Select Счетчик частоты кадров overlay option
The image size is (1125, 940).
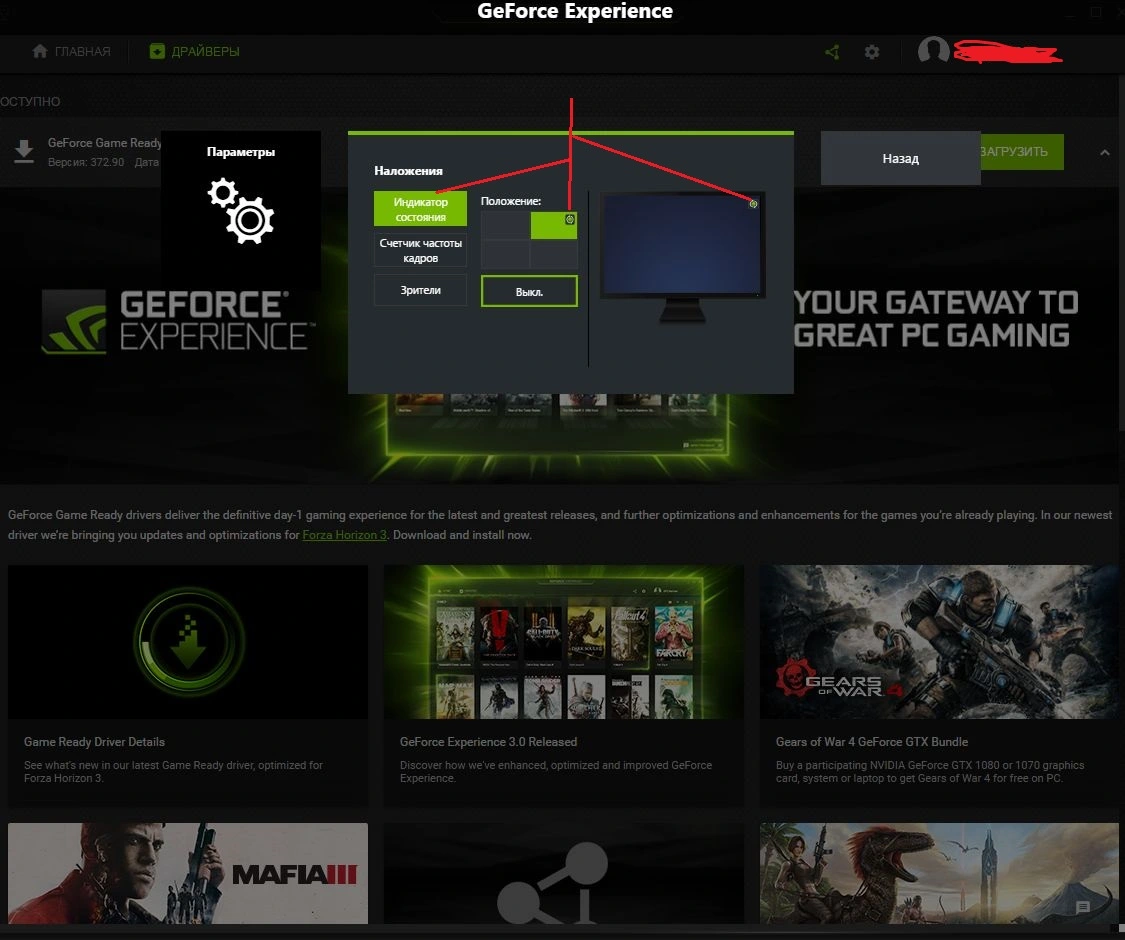[x=420, y=250]
